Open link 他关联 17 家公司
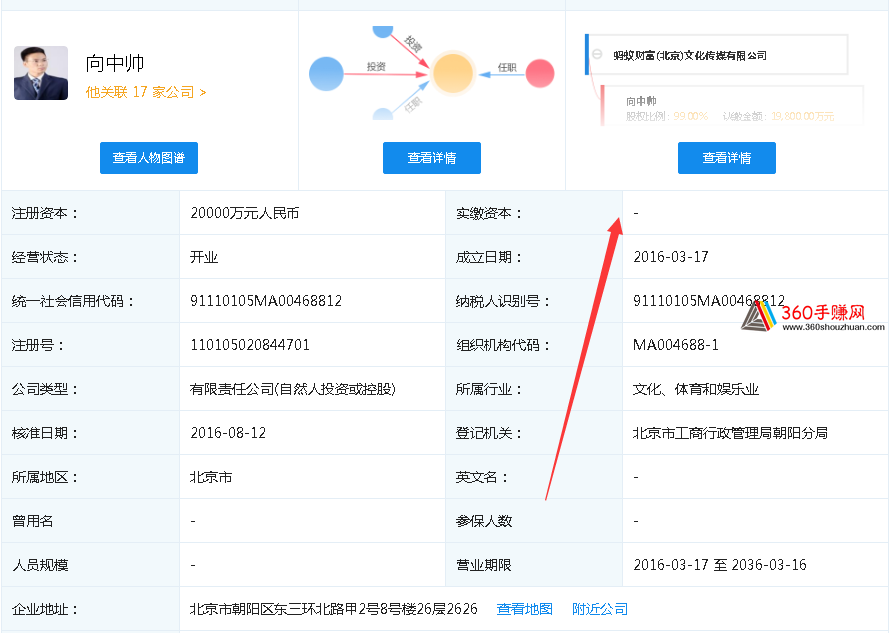This screenshot has width=892, height=633. click(146, 92)
